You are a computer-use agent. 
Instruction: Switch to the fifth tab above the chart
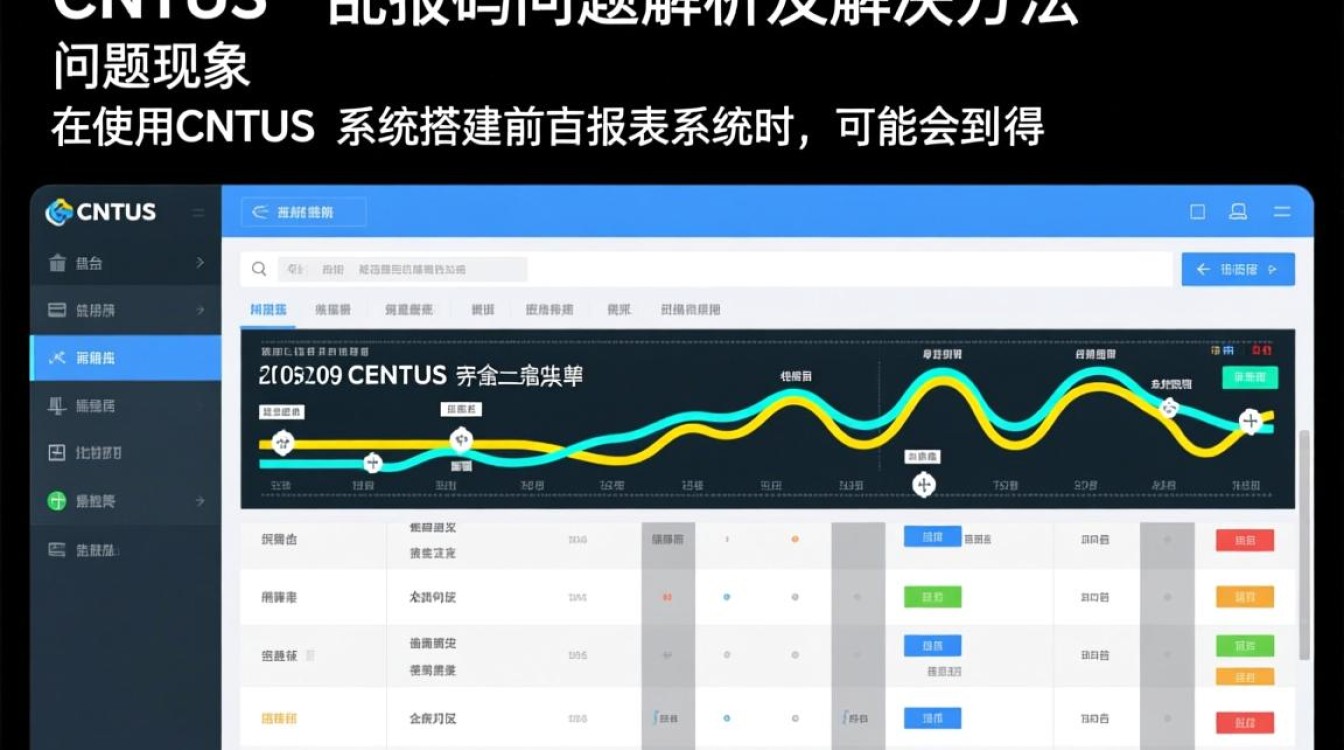point(550,310)
